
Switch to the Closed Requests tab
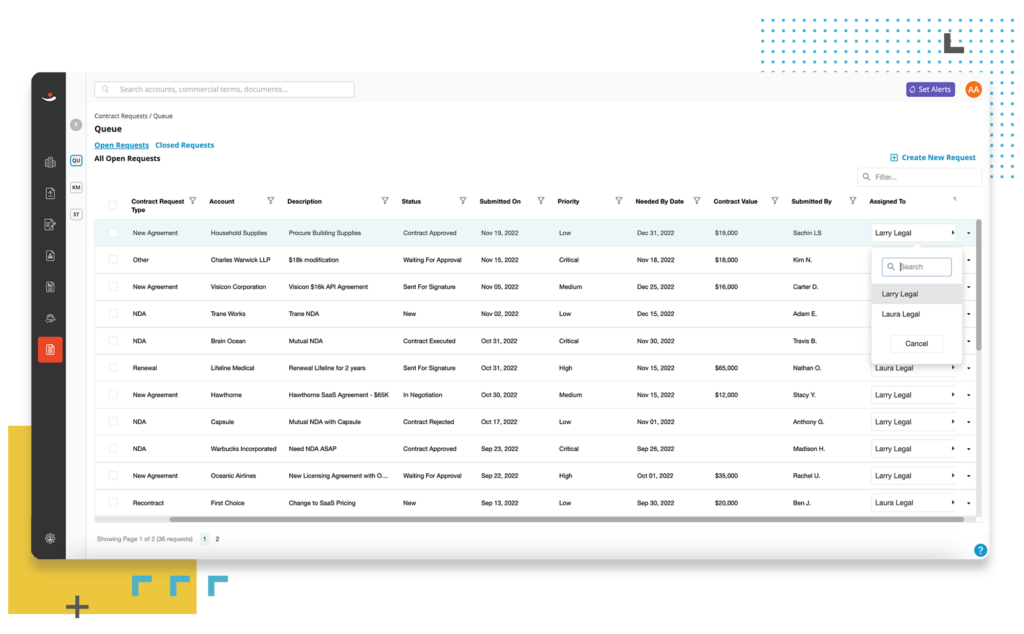point(184,144)
